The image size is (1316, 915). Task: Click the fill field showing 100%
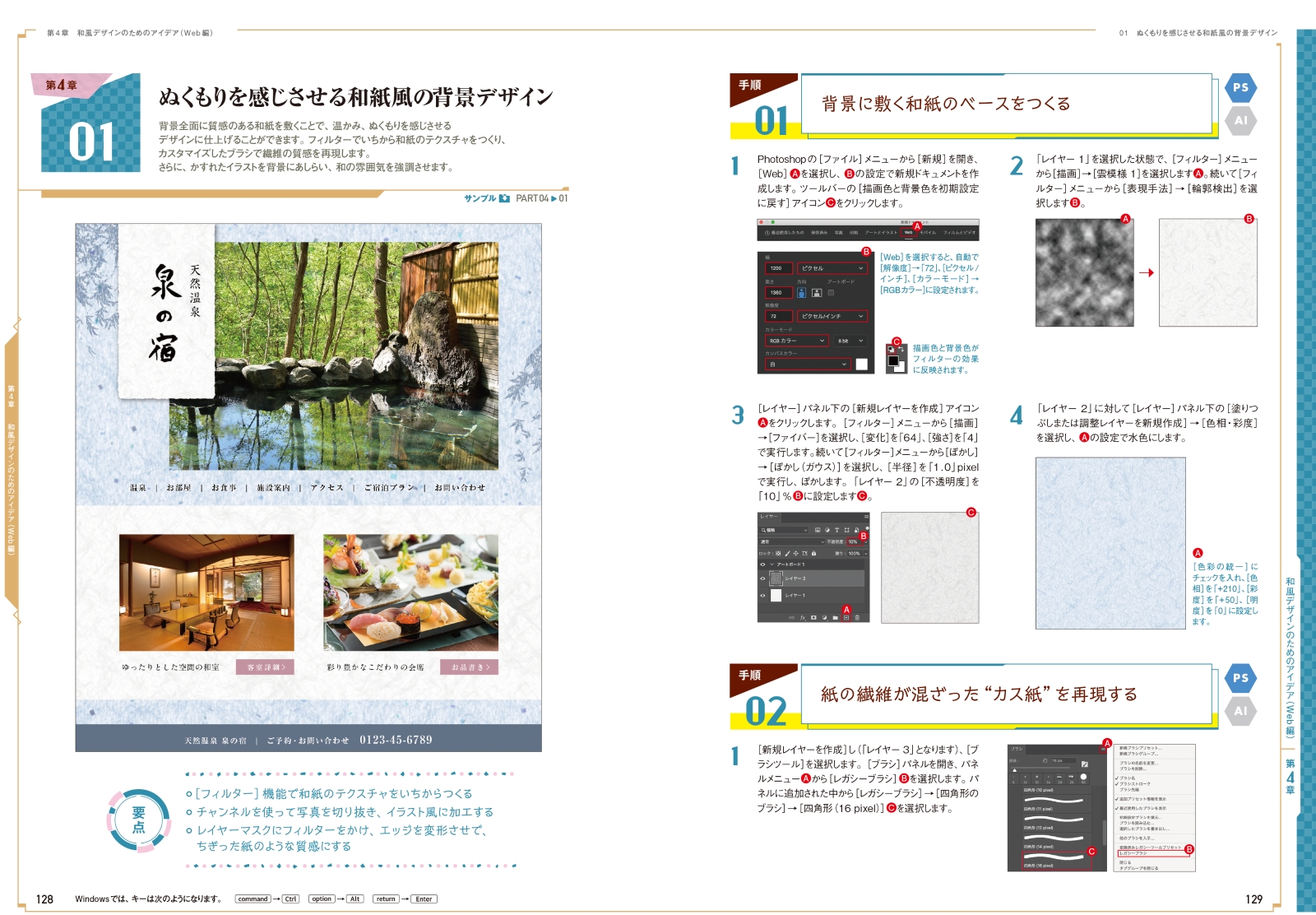click(855, 554)
